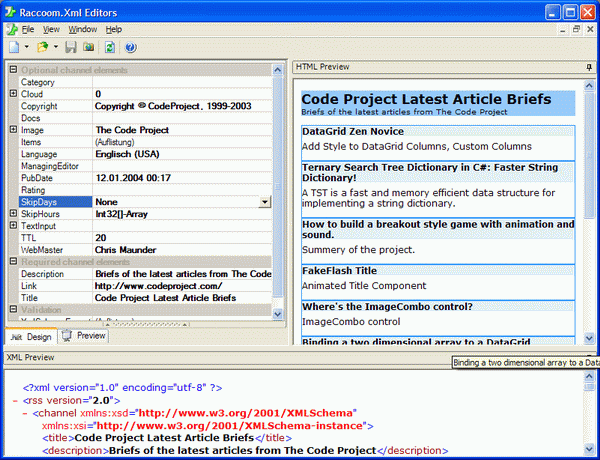Select the Copyright property row
This screenshot has width=600, height=460.
(x=145, y=106)
